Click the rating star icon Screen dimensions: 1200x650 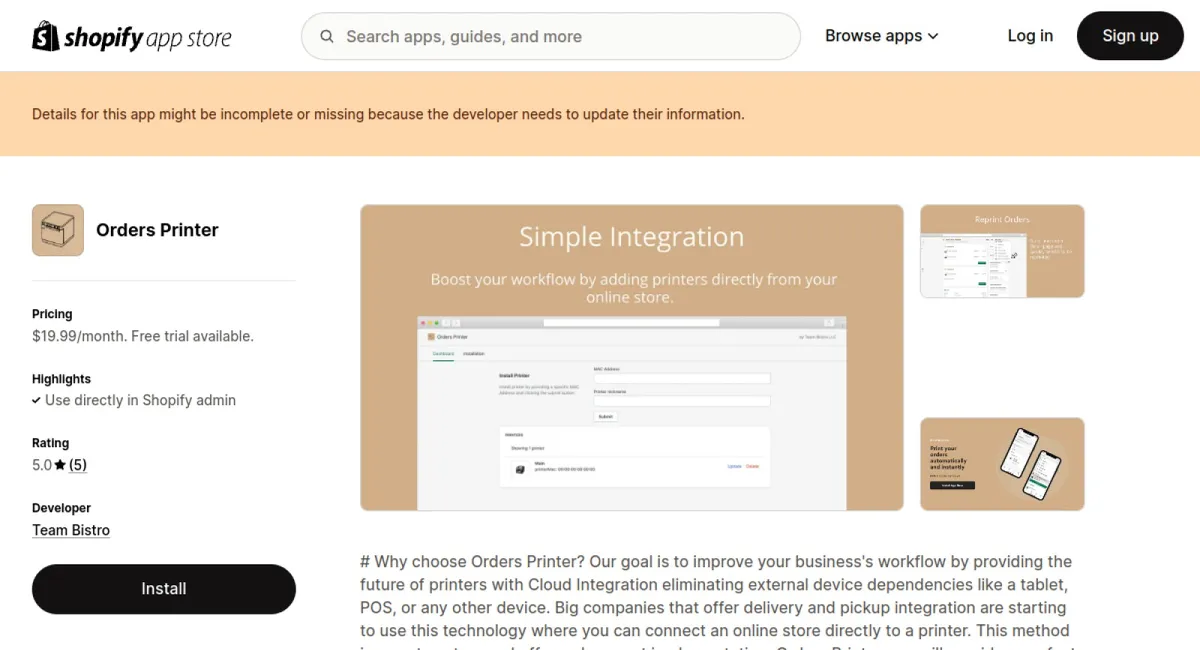60,465
